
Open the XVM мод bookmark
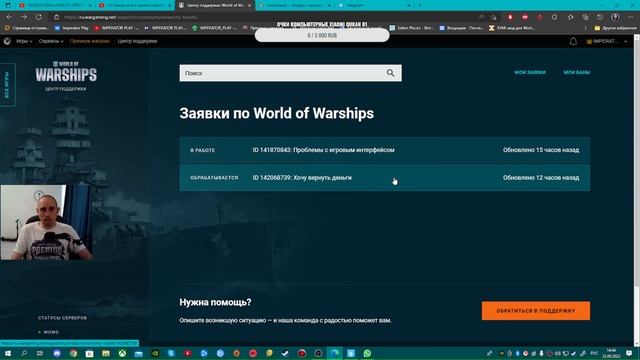point(511,28)
